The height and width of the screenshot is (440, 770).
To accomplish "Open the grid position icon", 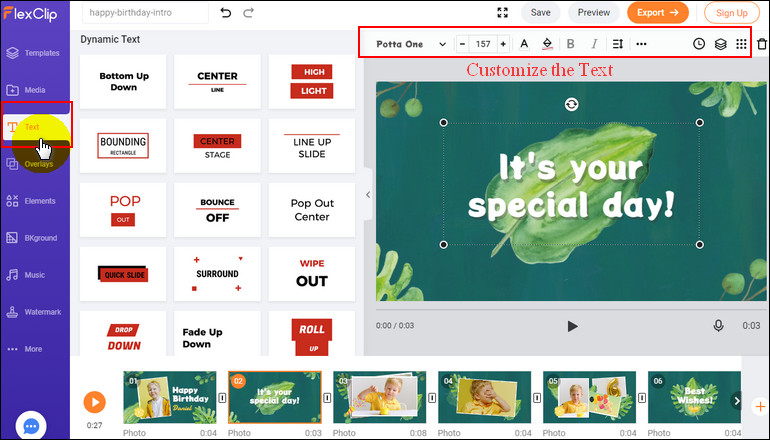I will pos(742,44).
